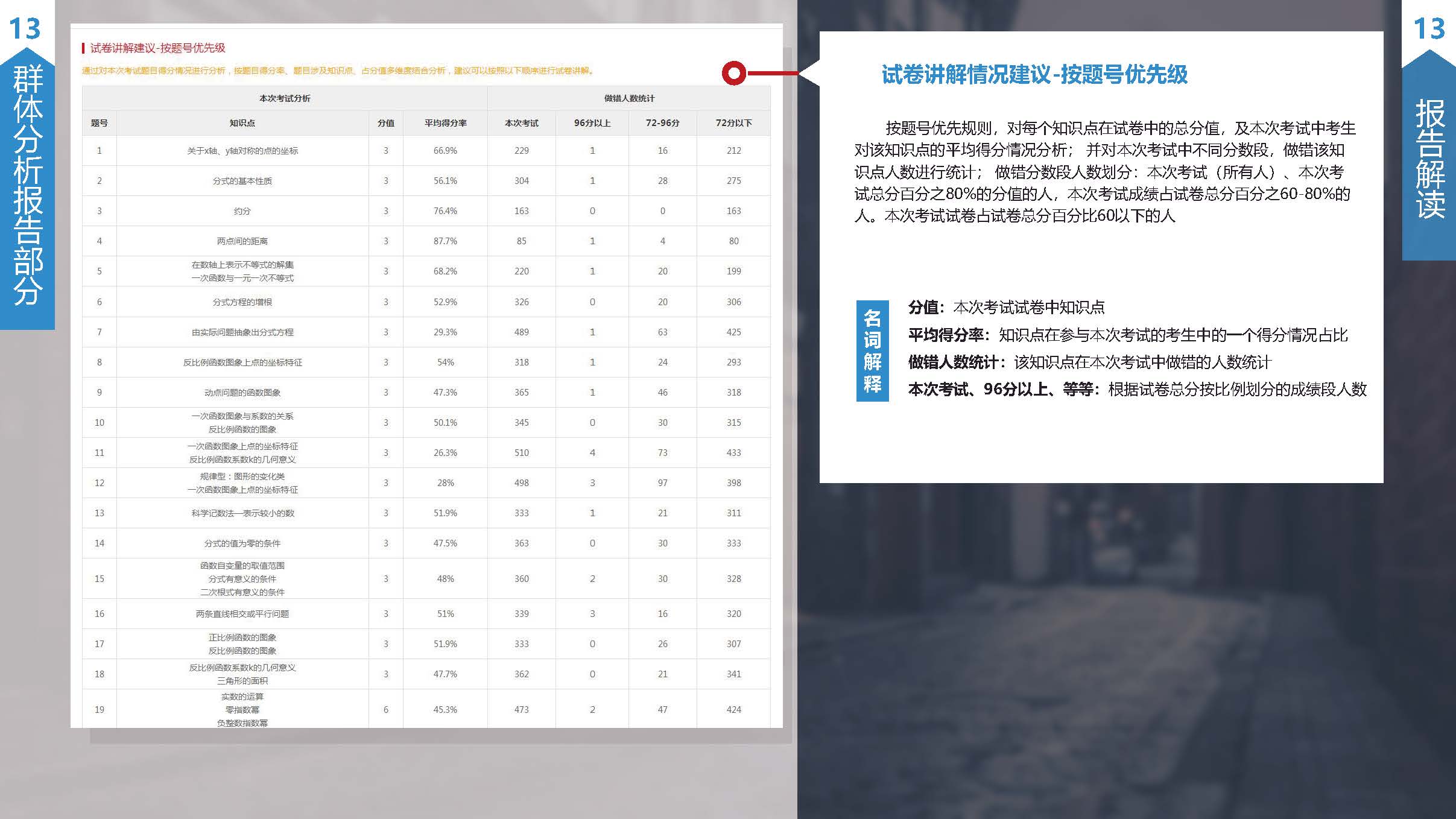The width and height of the screenshot is (1456, 819).
Task: Click the 做错人数统计 column group header
Action: coord(628,98)
